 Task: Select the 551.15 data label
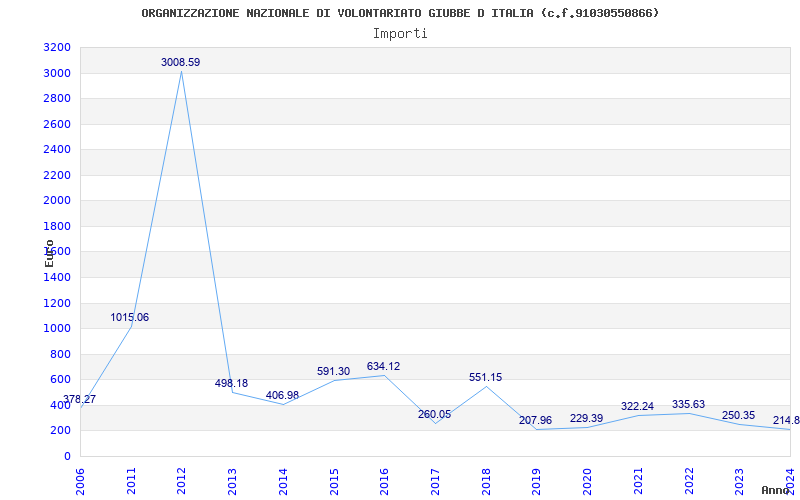(x=485, y=378)
